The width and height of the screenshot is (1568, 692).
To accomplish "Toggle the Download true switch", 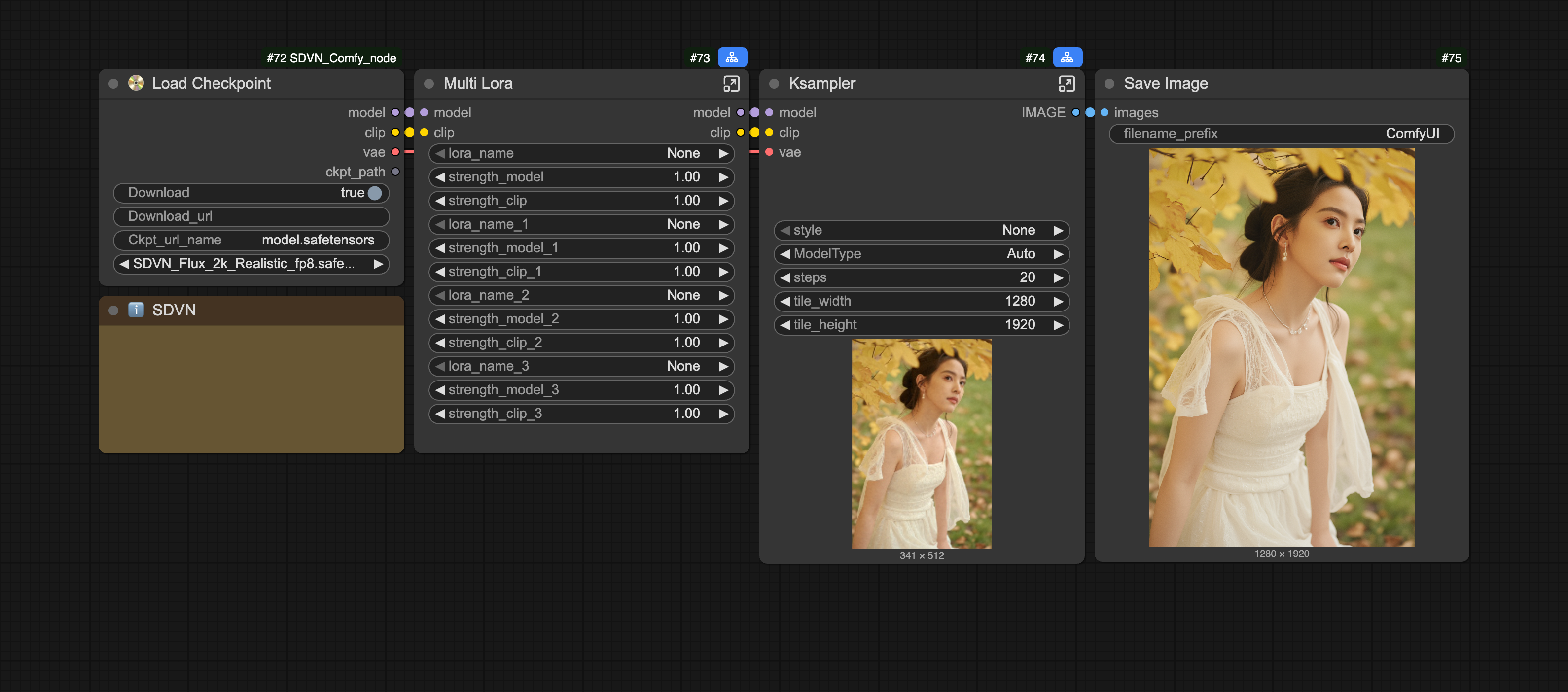I will (375, 193).
